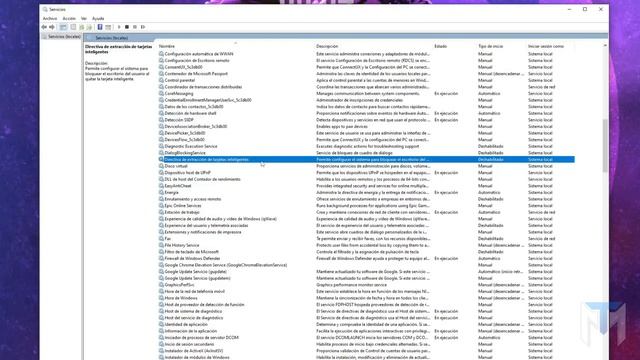Select Firewall de Windows Defender service
The height and width of the screenshot is (360, 640).
coord(366,258)
